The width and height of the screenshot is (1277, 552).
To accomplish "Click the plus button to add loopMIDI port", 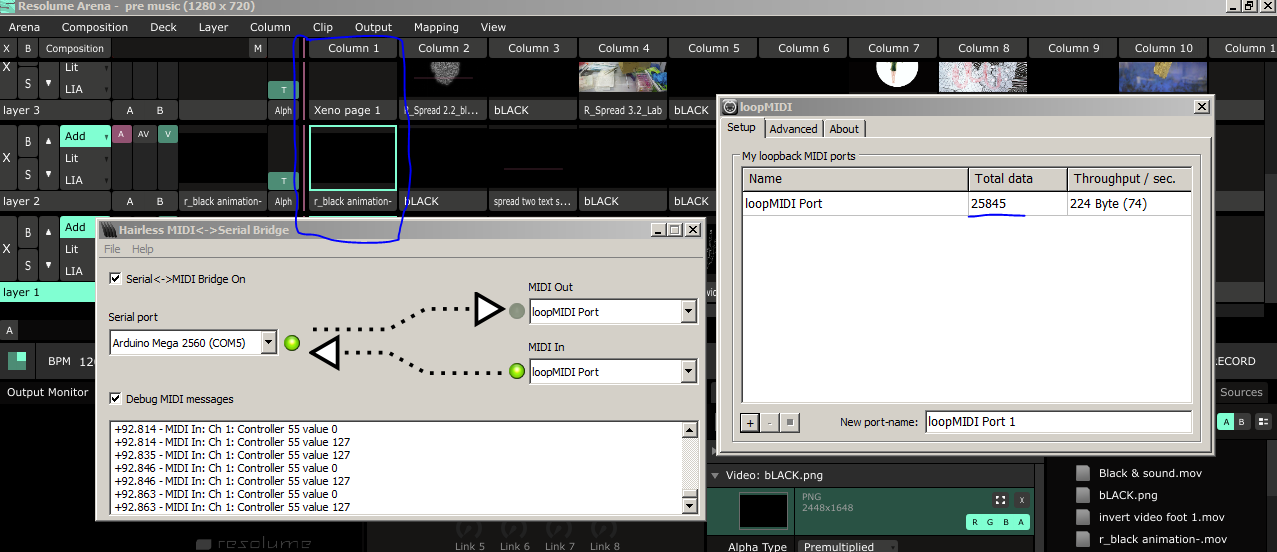I will [750, 422].
